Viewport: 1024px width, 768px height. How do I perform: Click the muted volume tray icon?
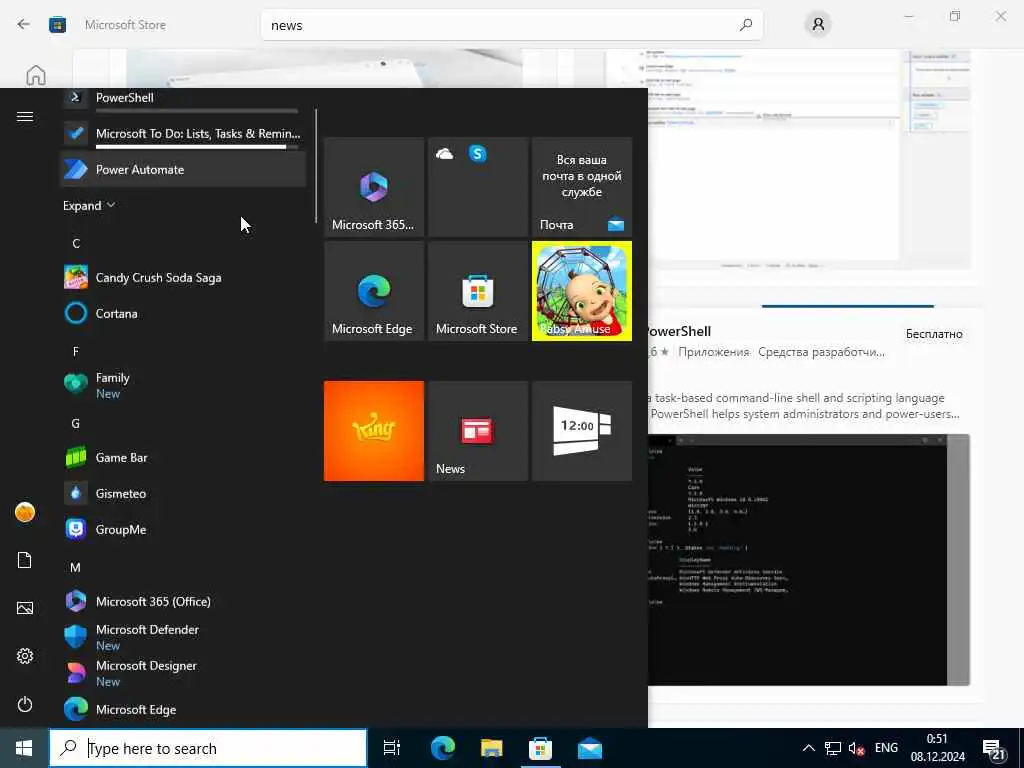856,748
